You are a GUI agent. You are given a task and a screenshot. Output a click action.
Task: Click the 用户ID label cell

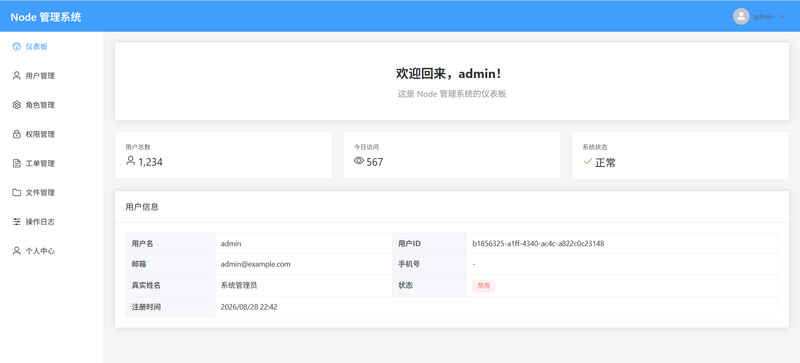[429, 244]
